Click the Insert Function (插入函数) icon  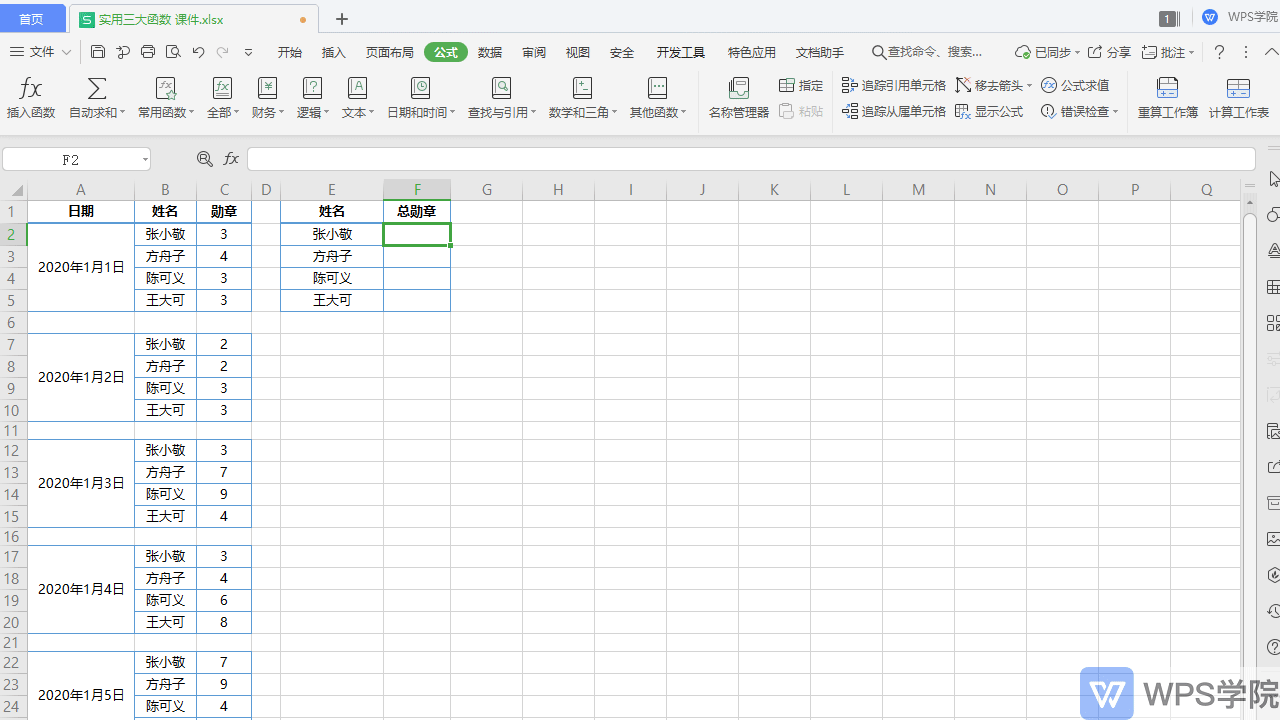pyautogui.click(x=30, y=98)
